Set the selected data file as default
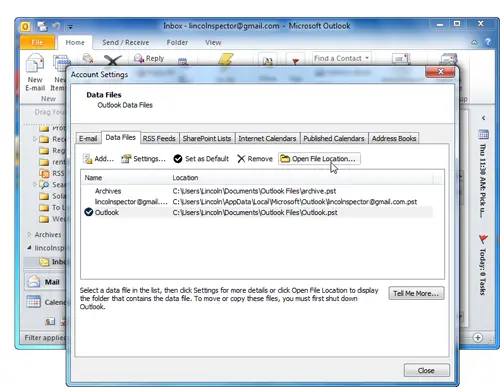The height and width of the screenshot is (387, 500). [x=201, y=159]
